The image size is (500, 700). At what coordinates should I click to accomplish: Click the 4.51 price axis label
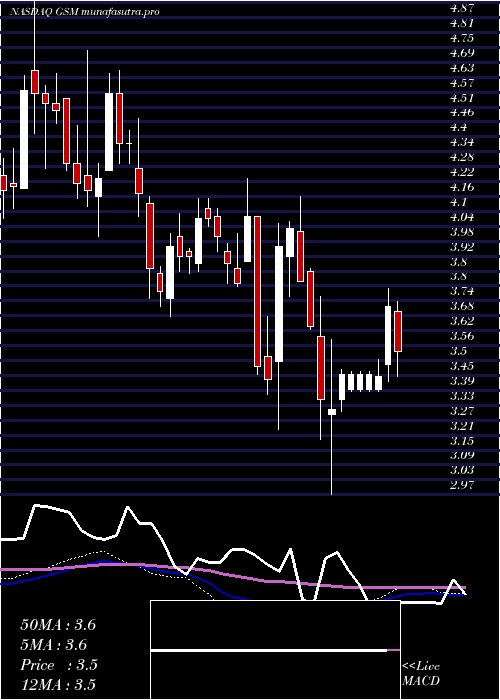coord(462,97)
